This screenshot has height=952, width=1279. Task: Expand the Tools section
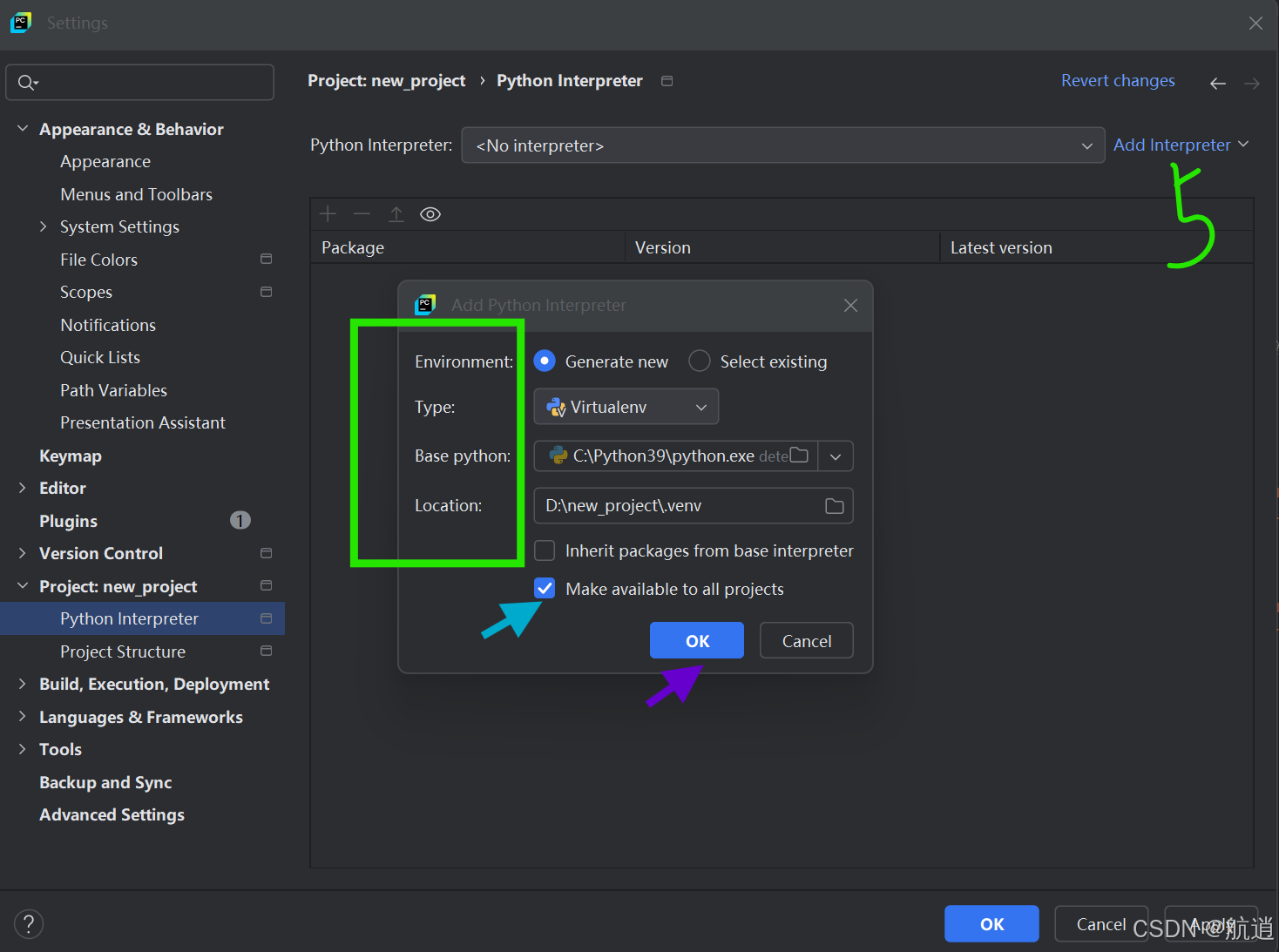[x=23, y=749]
